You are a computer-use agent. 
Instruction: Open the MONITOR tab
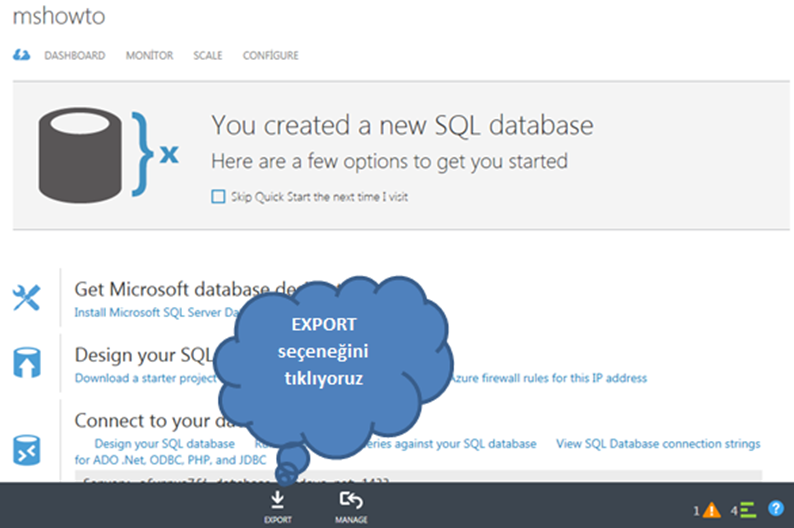tap(149, 55)
